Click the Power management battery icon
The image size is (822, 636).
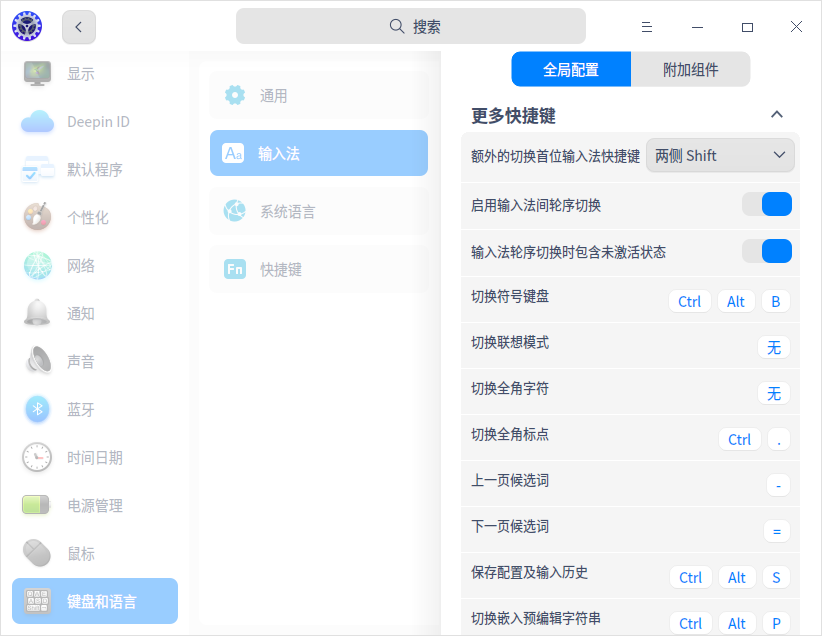[x=37, y=505]
